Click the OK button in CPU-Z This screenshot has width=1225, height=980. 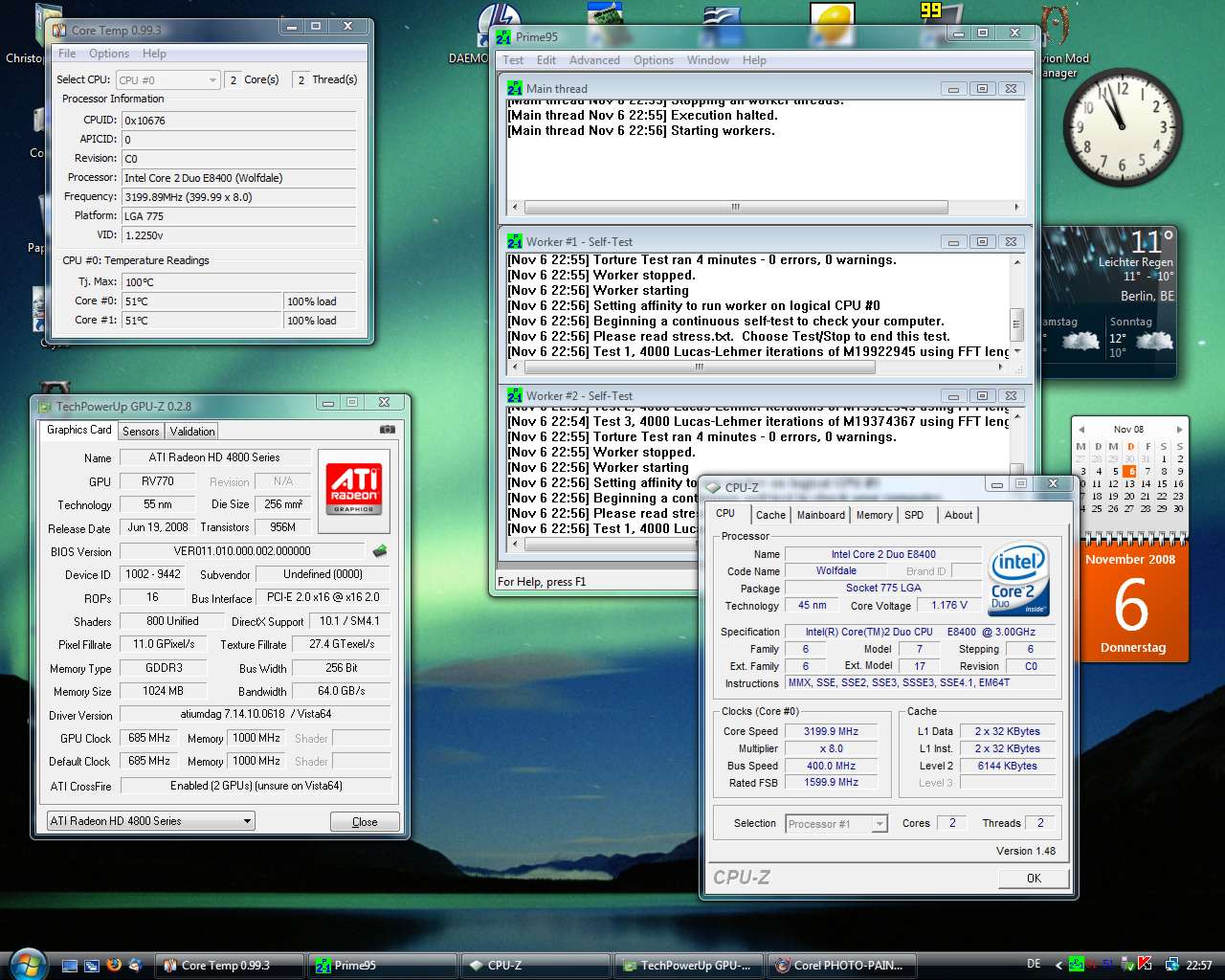(x=1034, y=879)
